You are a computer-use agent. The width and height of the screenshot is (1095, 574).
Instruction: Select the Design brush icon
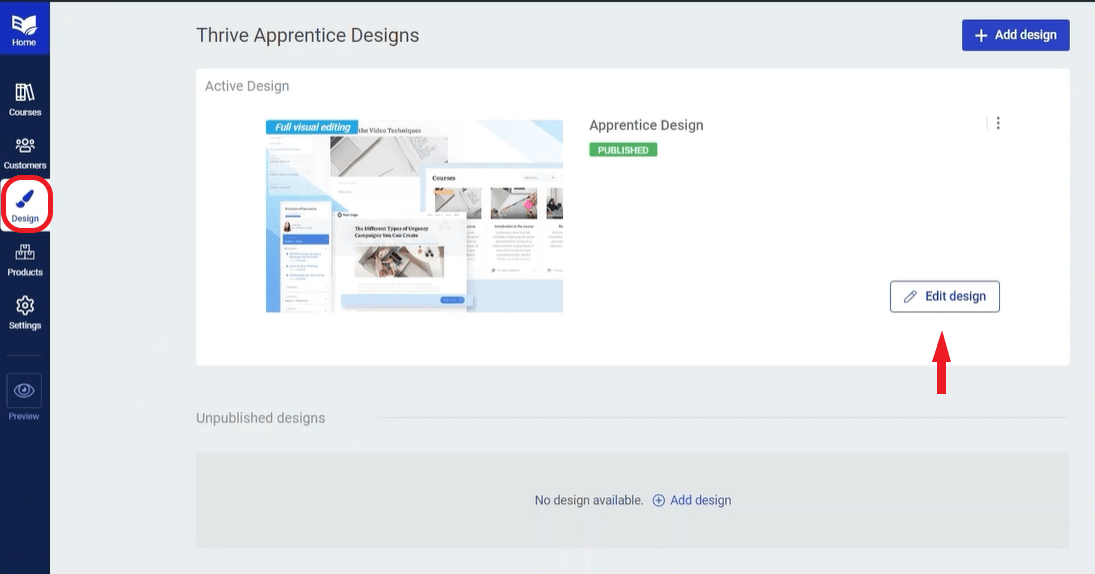click(25, 200)
